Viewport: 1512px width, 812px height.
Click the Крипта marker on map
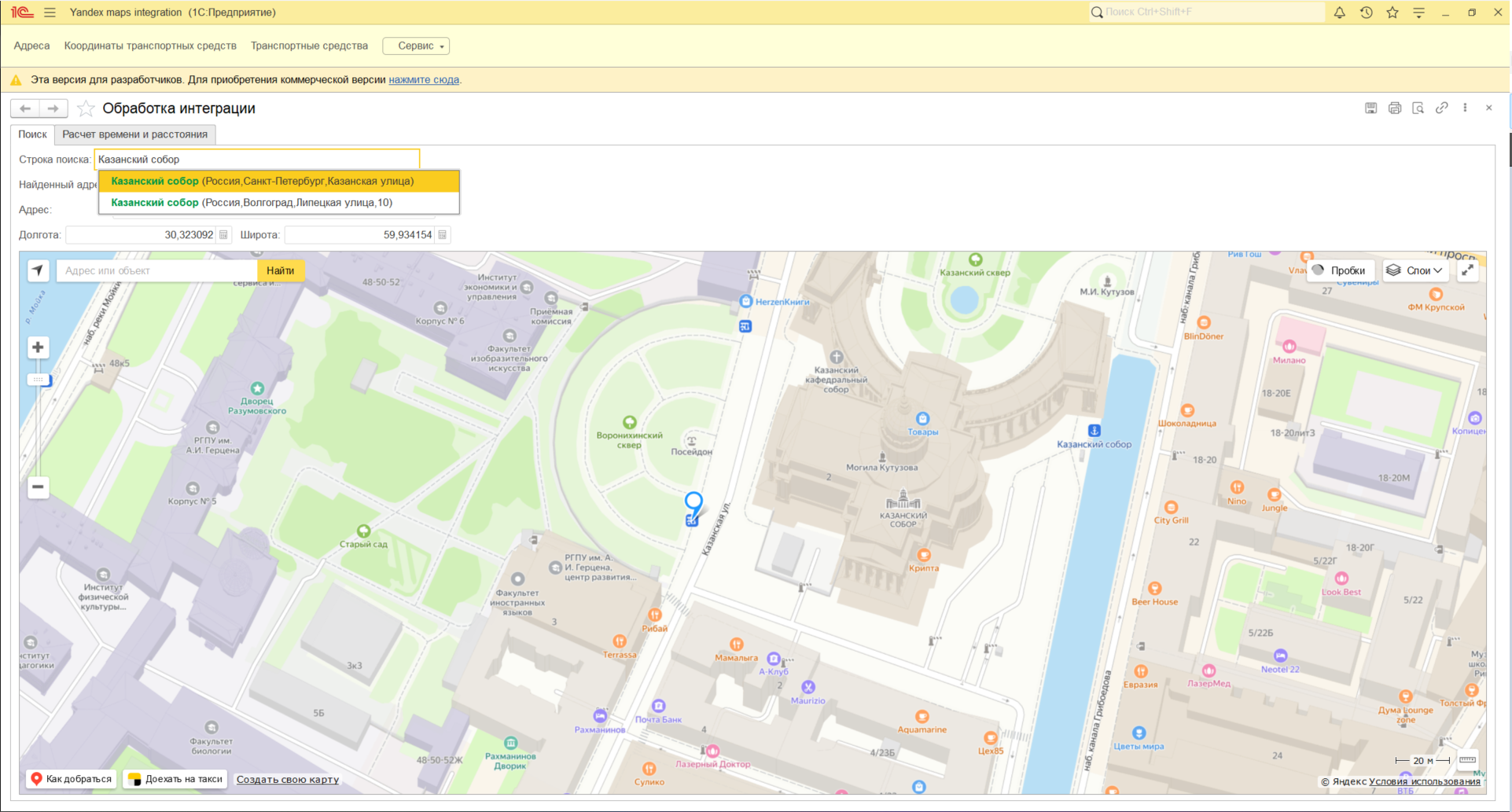924,555
